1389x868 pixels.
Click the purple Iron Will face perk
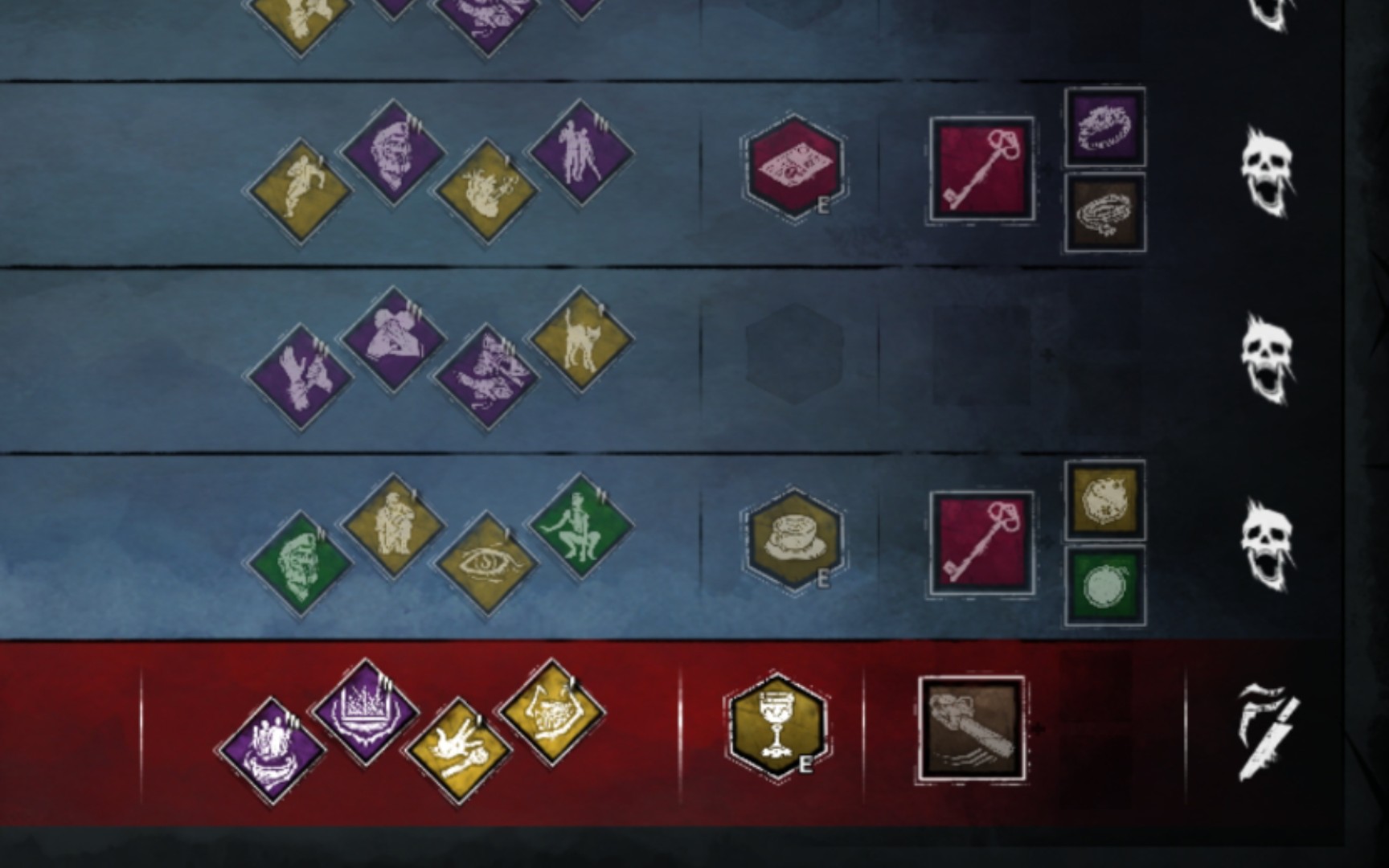393,153
